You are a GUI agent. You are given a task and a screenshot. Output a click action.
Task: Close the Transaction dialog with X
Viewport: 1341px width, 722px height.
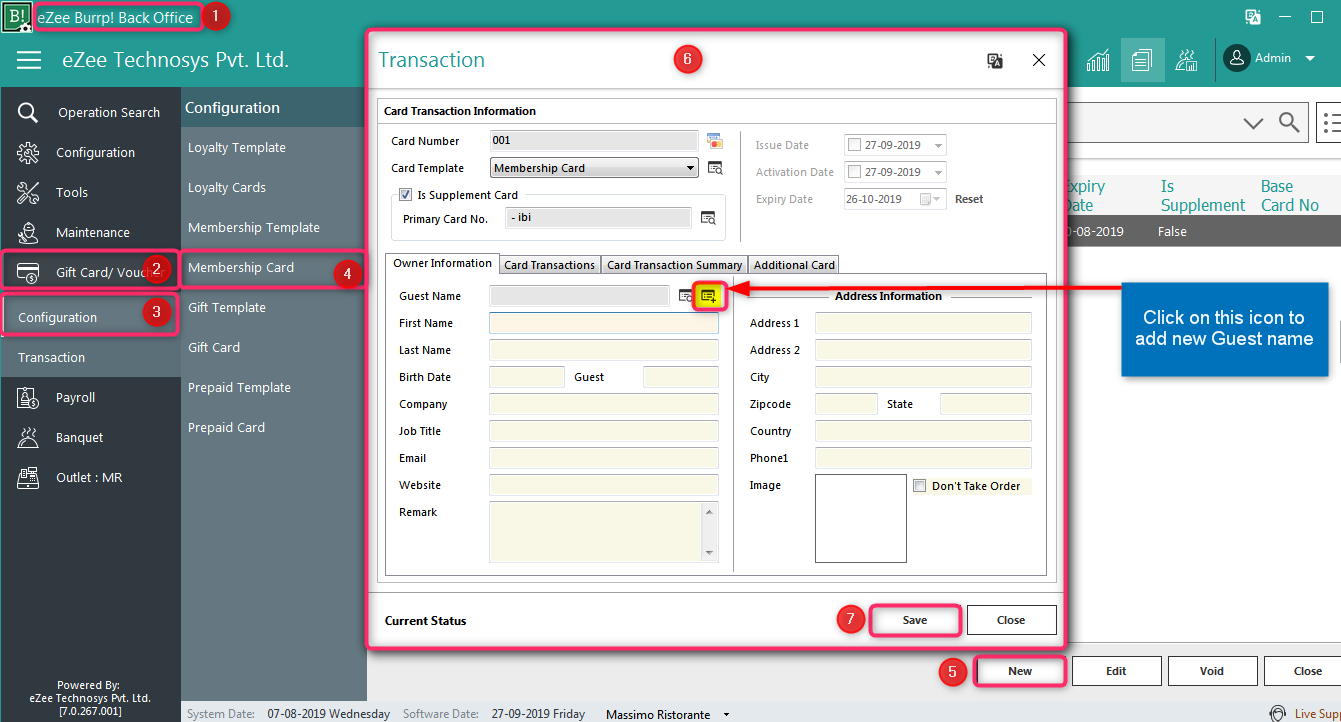(1039, 60)
